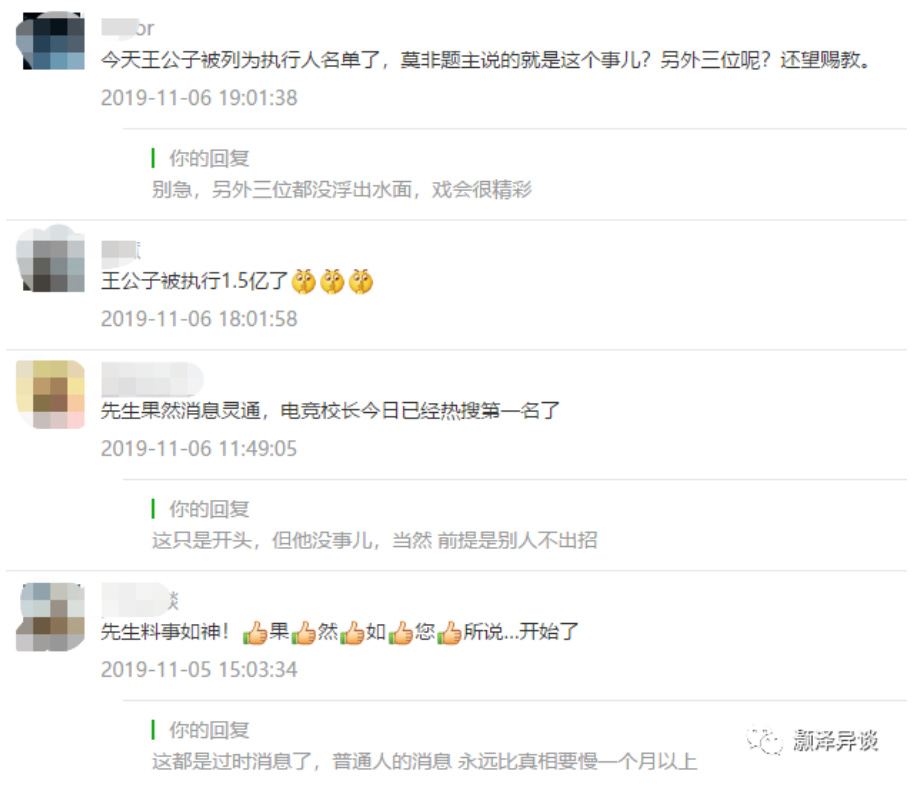Click the reply text 别急，另外三位都没浮出水面
Image resolution: width=915 pixels, height=786 pixels.
342,190
